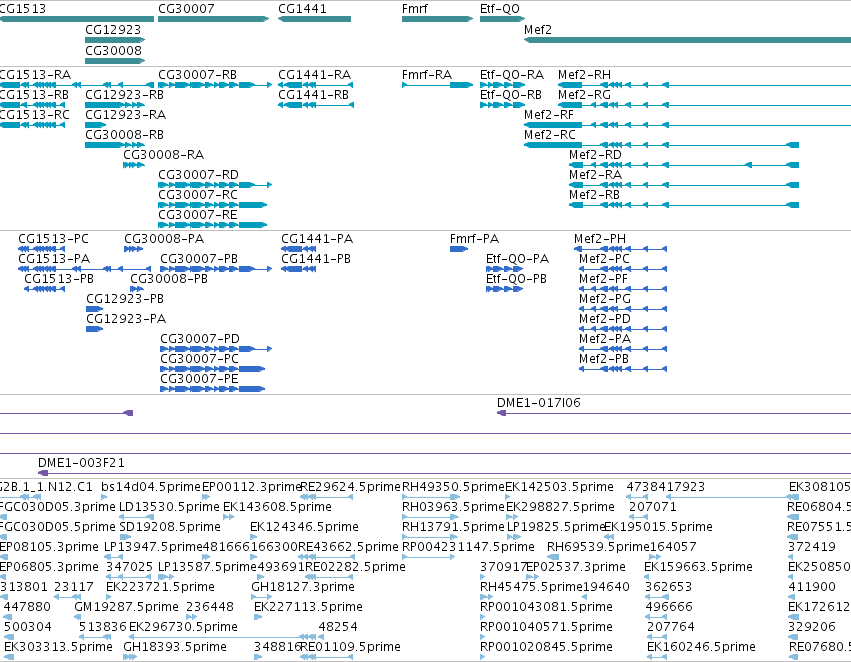Select protein label "CG1513-PB"
Viewport: 851px width, 662px height.
click(59, 279)
